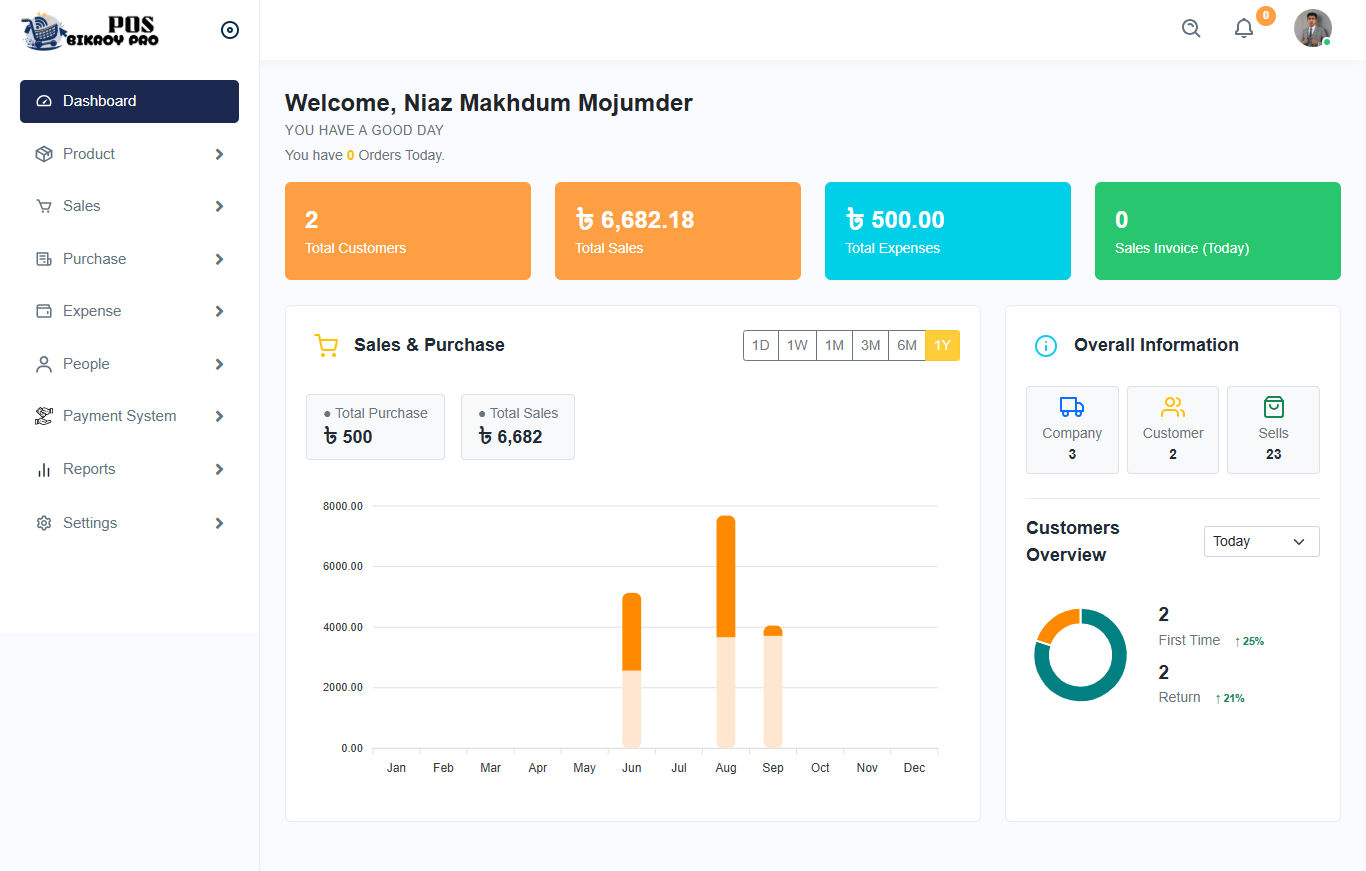1366x871 pixels.
Task: Expand the Reports menu chevron
Action: click(x=219, y=469)
